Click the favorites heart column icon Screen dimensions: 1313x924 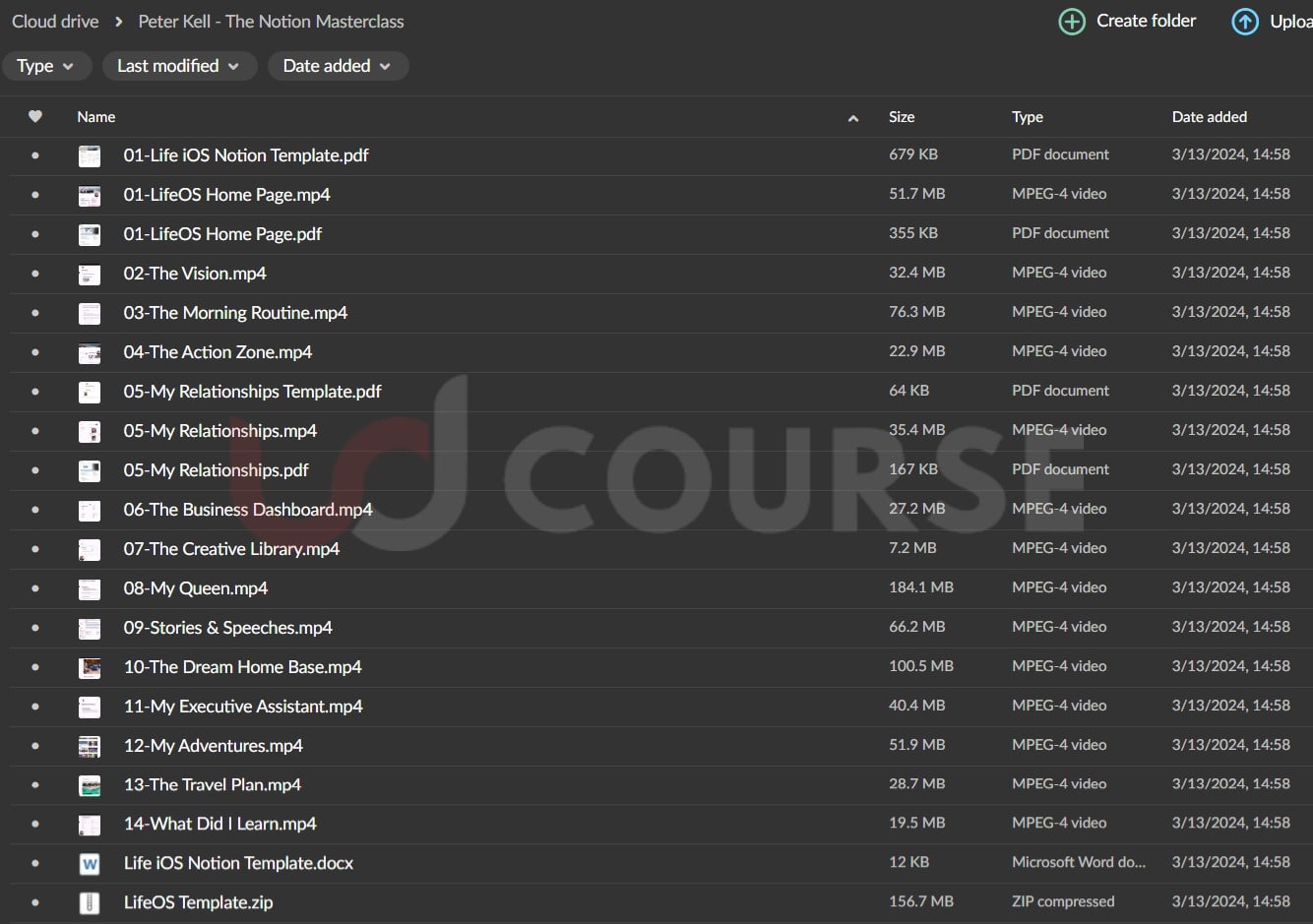pos(35,116)
